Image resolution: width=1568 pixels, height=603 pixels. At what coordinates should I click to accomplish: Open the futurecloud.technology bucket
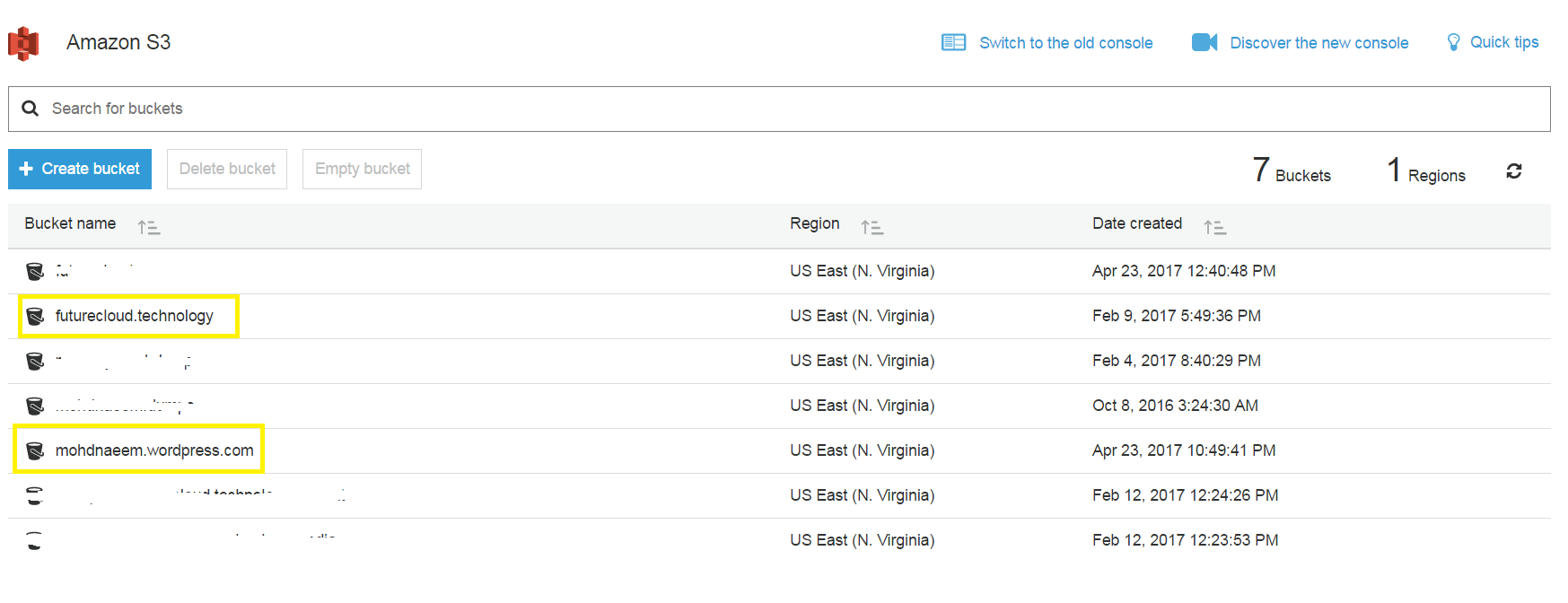coord(135,316)
